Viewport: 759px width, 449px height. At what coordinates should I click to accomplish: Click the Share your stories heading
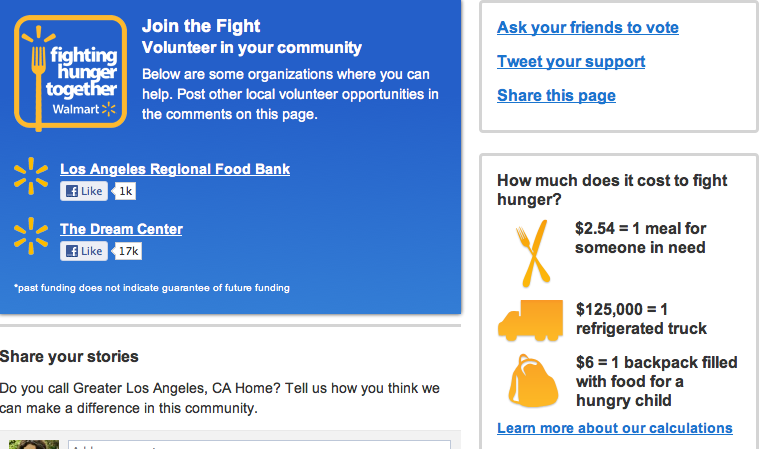pyautogui.click(x=69, y=356)
